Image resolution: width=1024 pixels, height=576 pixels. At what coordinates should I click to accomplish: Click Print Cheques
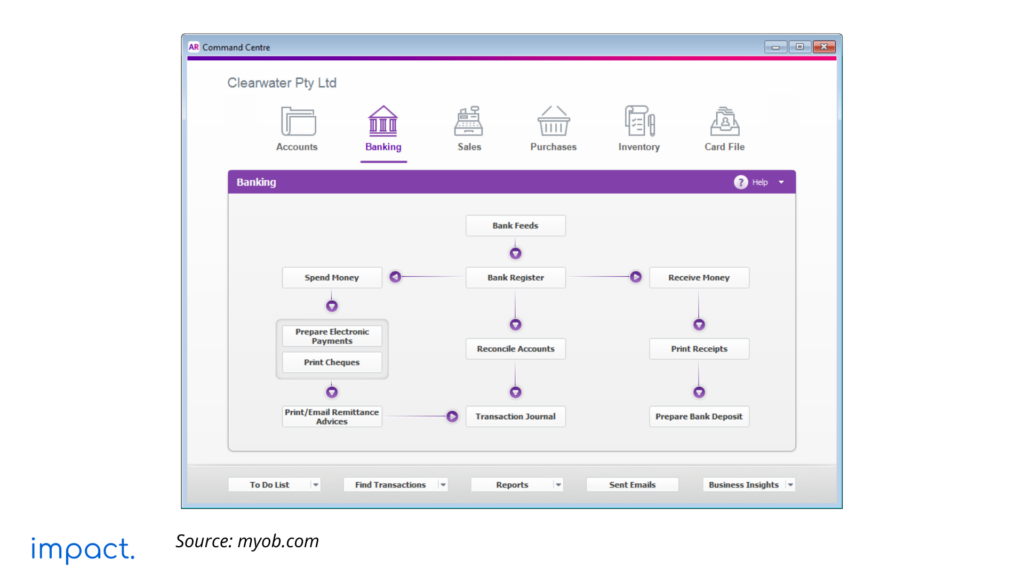pos(332,362)
